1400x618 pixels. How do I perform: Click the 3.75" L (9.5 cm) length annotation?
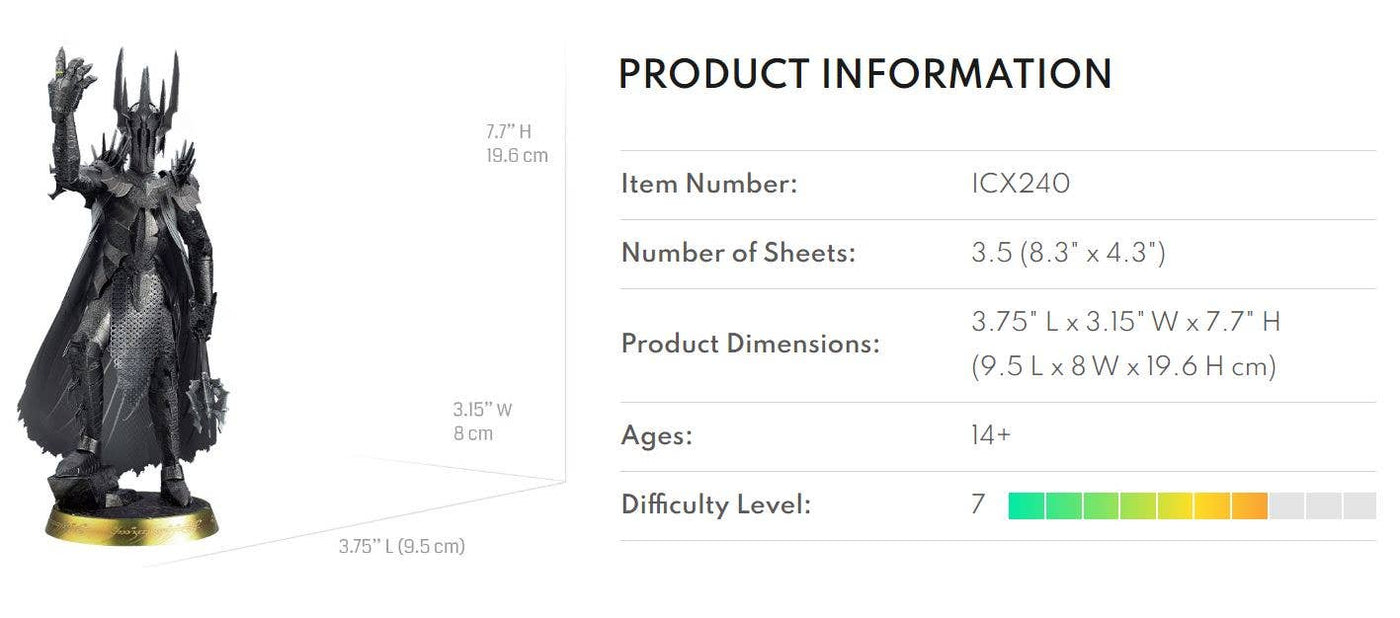click(x=401, y=546)
